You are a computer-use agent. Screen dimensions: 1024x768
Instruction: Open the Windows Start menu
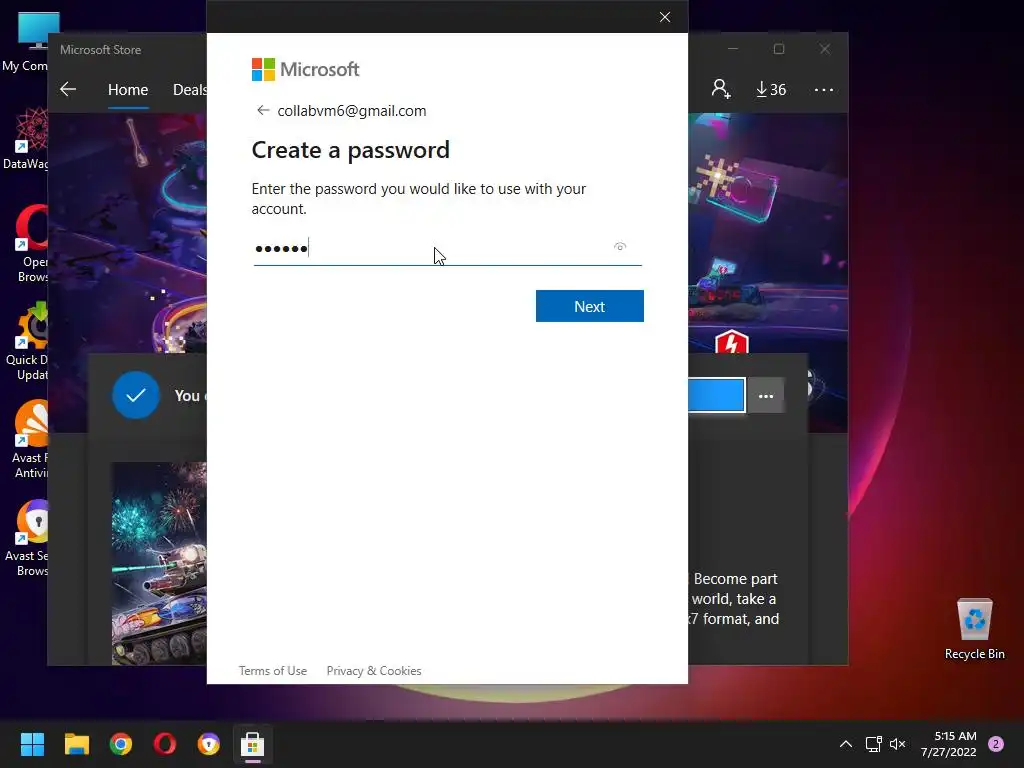pos(32,744)
